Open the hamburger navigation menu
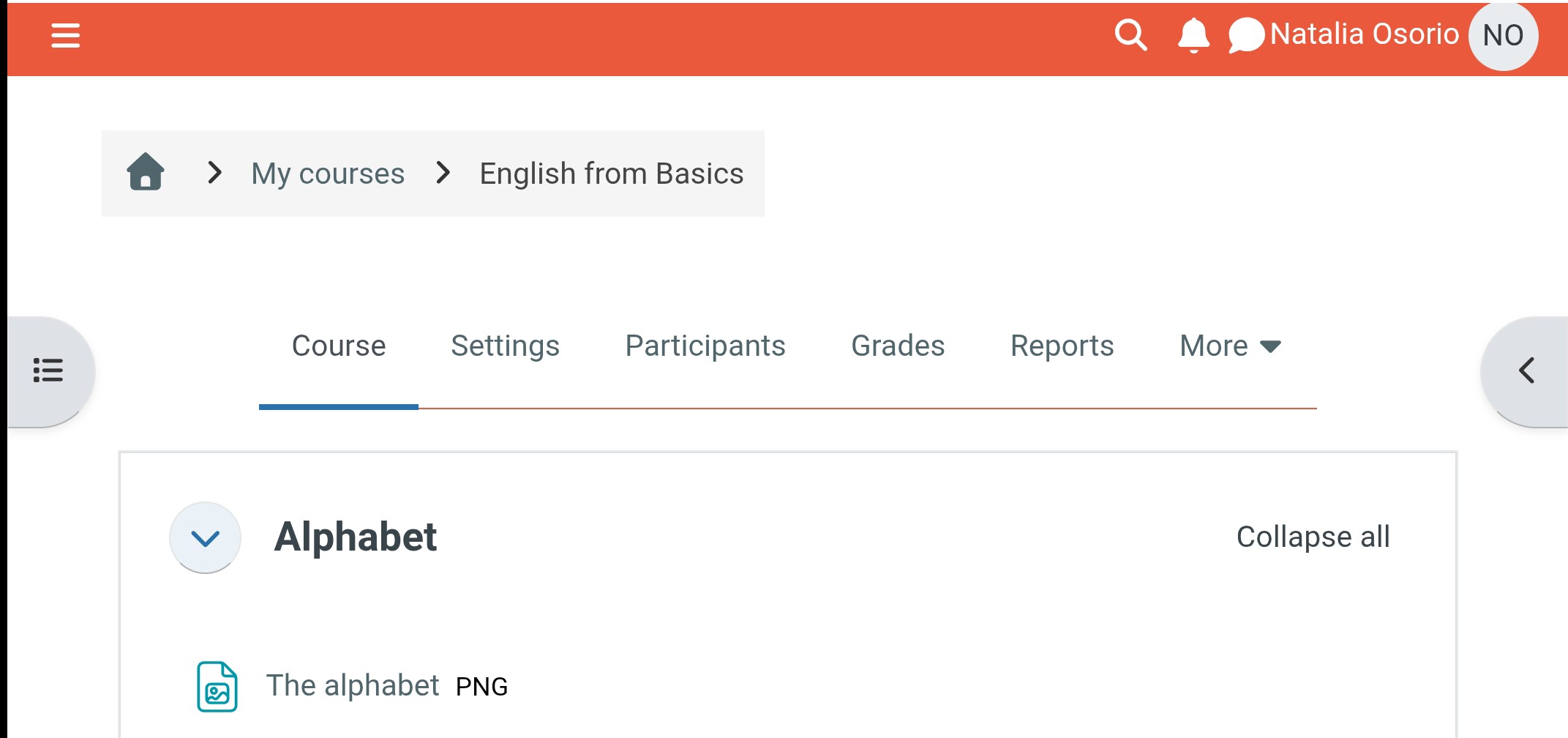1568x738 pixels. point(65,35)
